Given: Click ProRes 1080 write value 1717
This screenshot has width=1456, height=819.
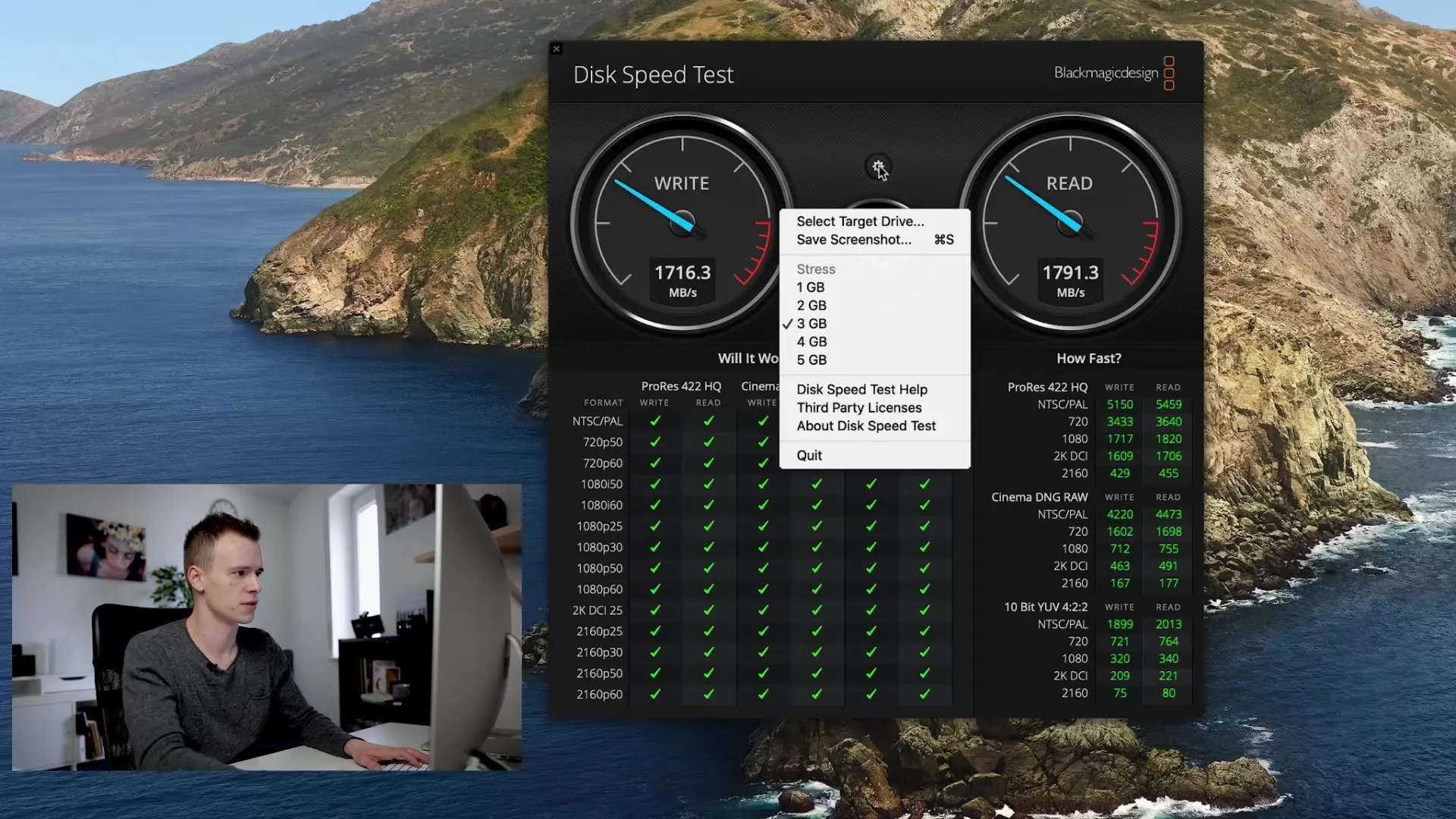Looking at the screenshot, I should point(1119,439).
